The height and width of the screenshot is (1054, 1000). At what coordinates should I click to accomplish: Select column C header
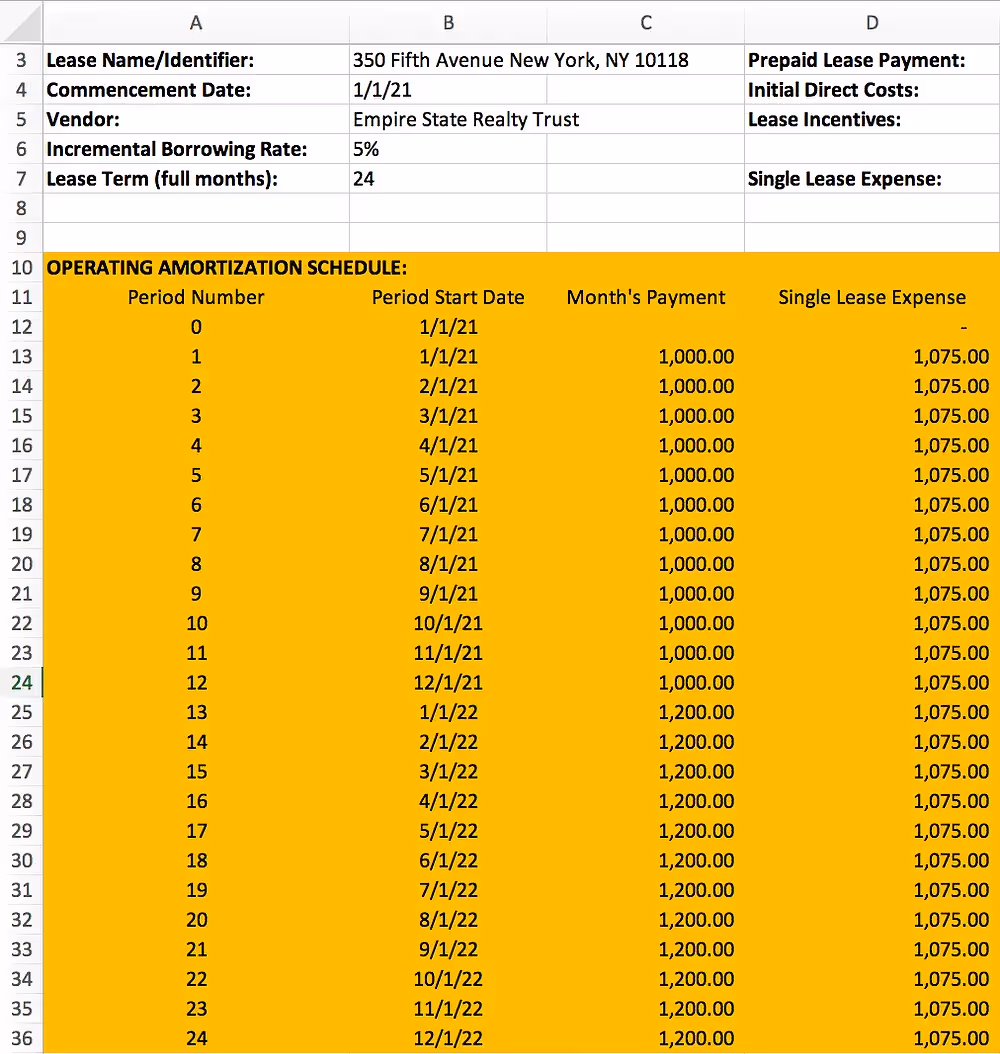pyautogui.click(x=646, y=22)
